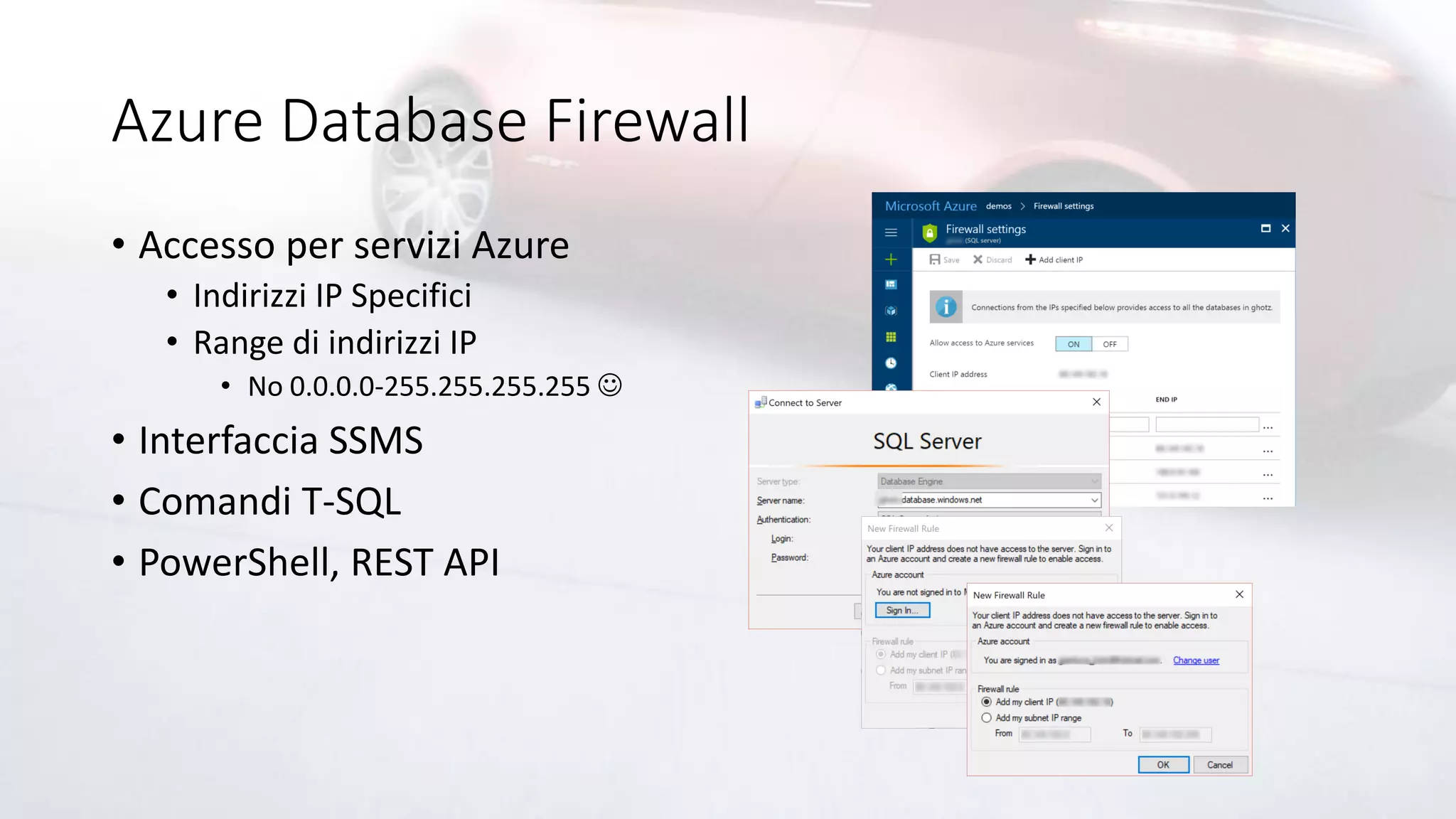Click the Microsoft Azure logo text
This screenshot has width=1456, height=819.
pos(931,206)
